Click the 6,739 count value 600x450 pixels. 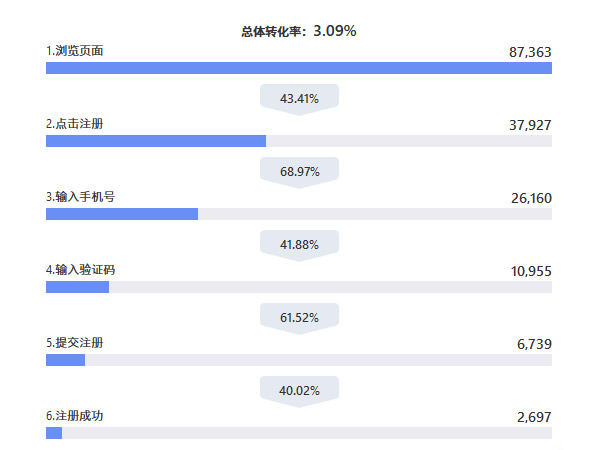click(x=534, y=344)
